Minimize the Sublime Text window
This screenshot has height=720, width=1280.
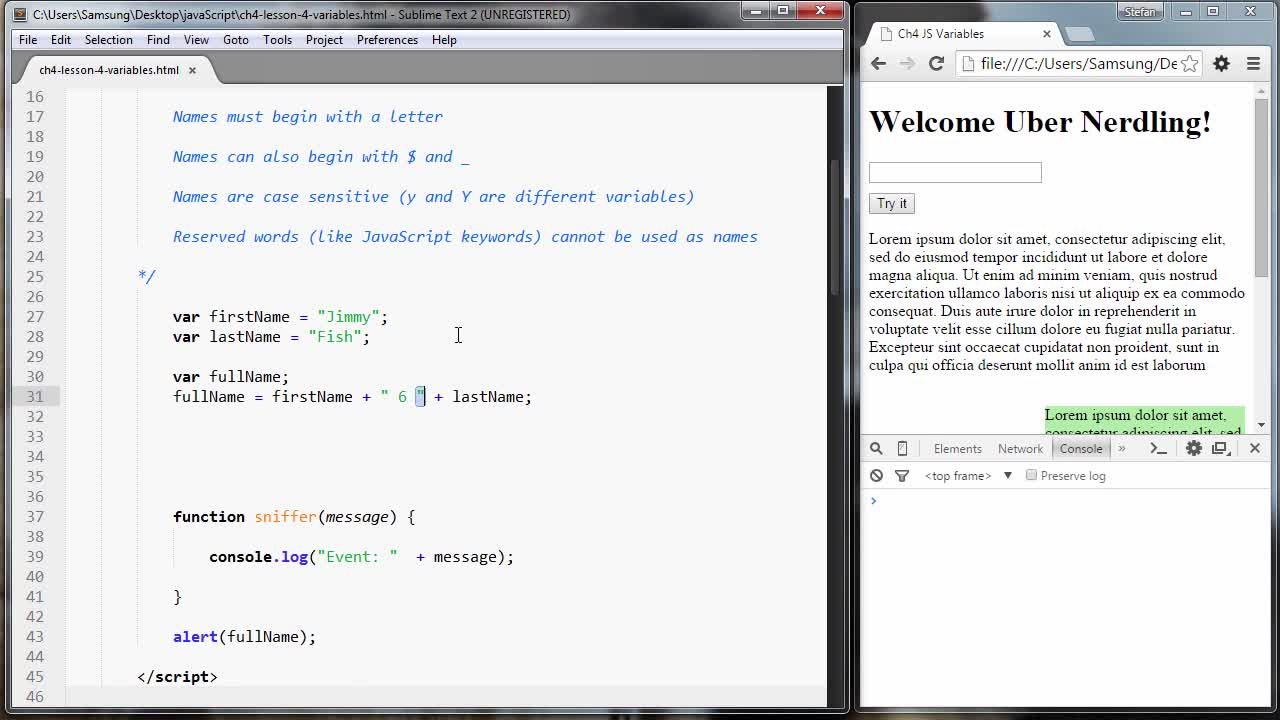pos(755,11)
